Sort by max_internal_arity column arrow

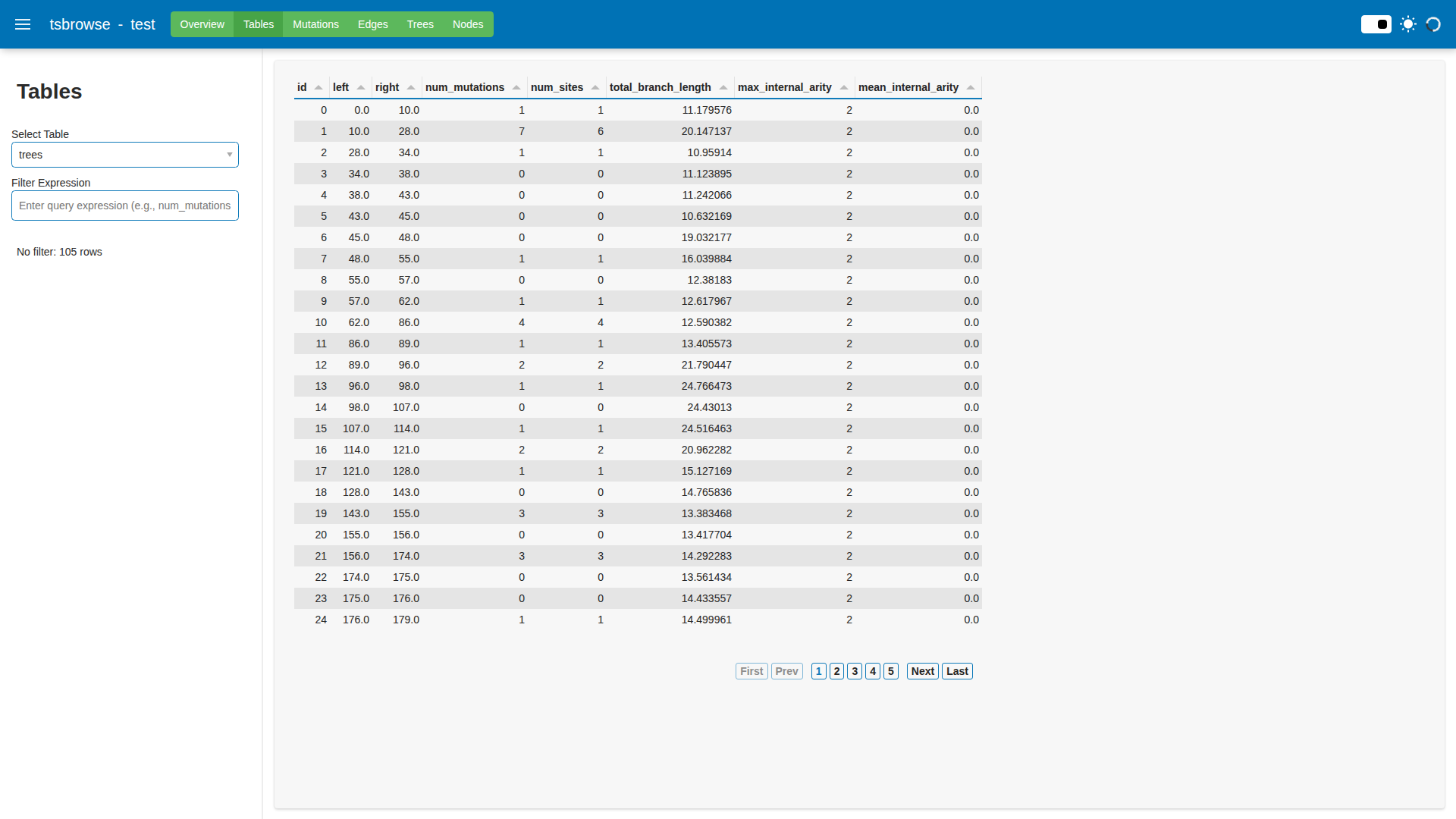[x=844, y=88]
